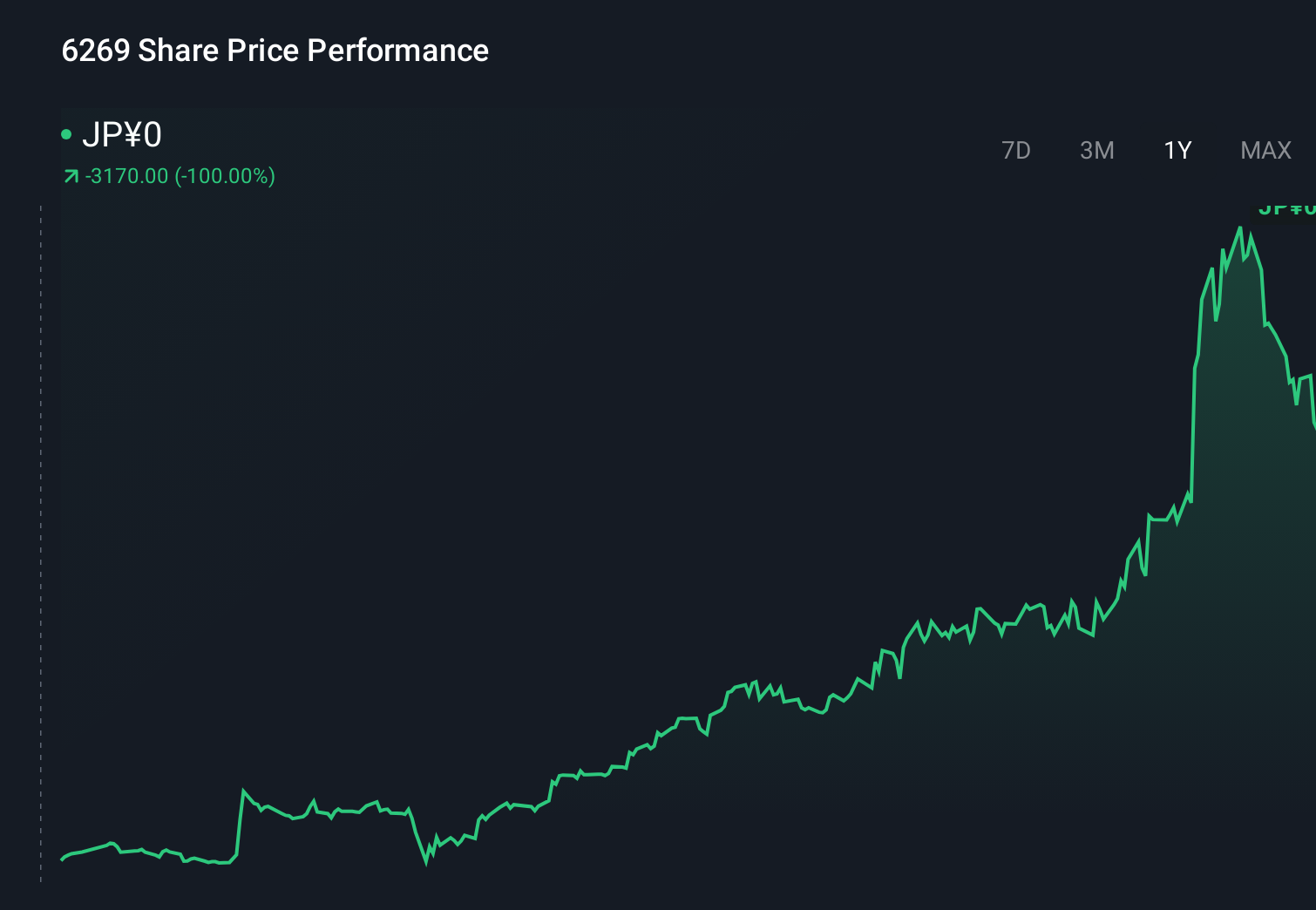Switch to the 3M view
Image resolution: width=1316 pixels, height=910 pixels.
pos(1096,150)
